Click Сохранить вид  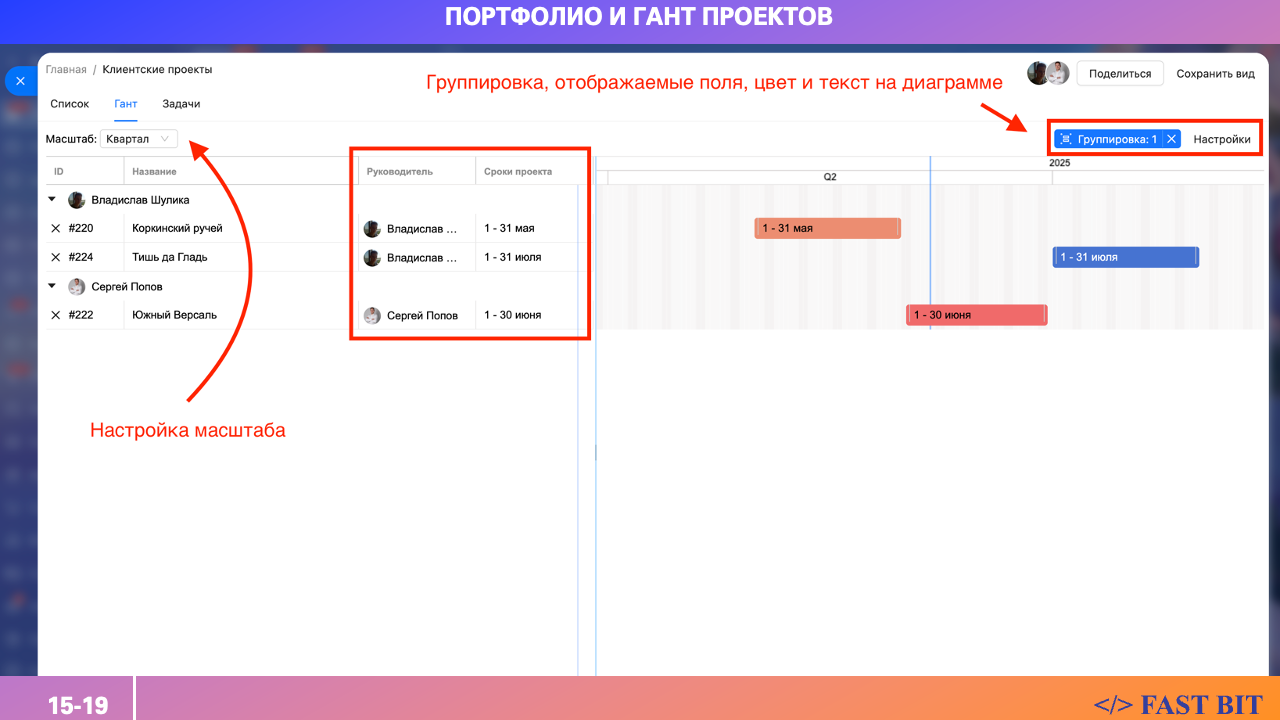[x=1215, y=74]
